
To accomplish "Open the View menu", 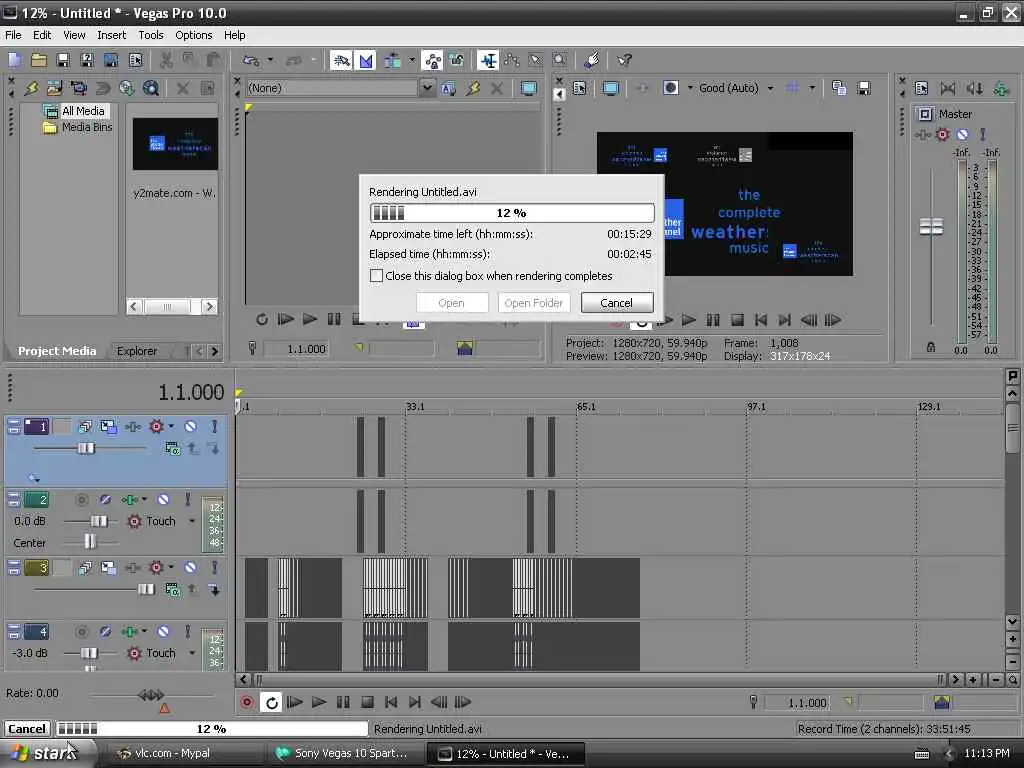I will coord(74,35).
